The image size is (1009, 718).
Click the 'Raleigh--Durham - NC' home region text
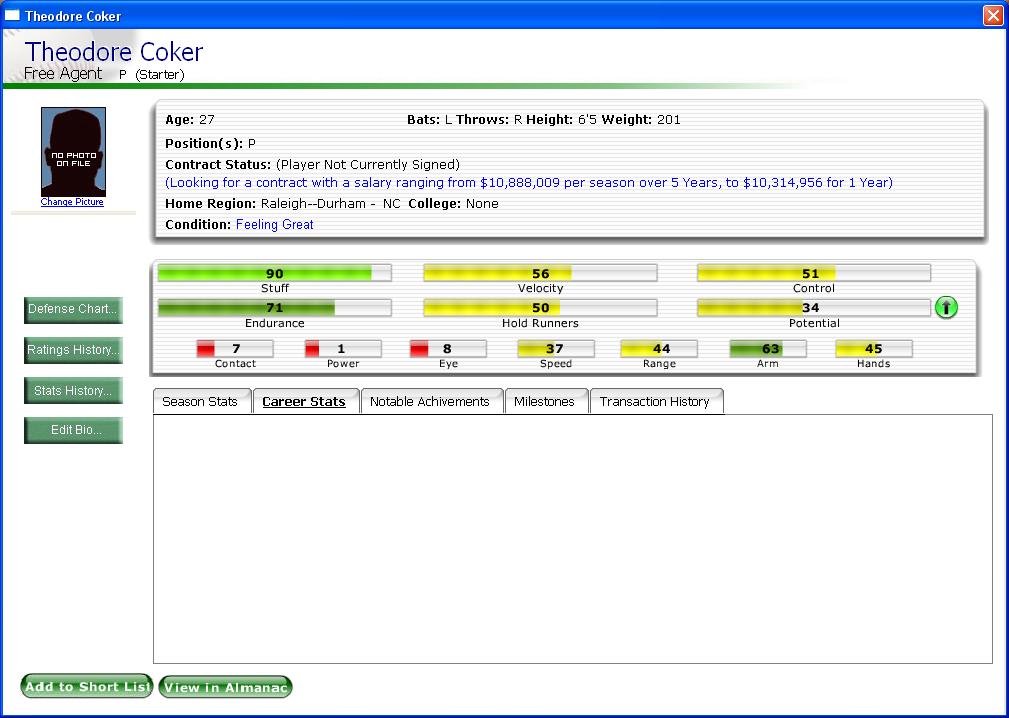(x=331, y=204)
